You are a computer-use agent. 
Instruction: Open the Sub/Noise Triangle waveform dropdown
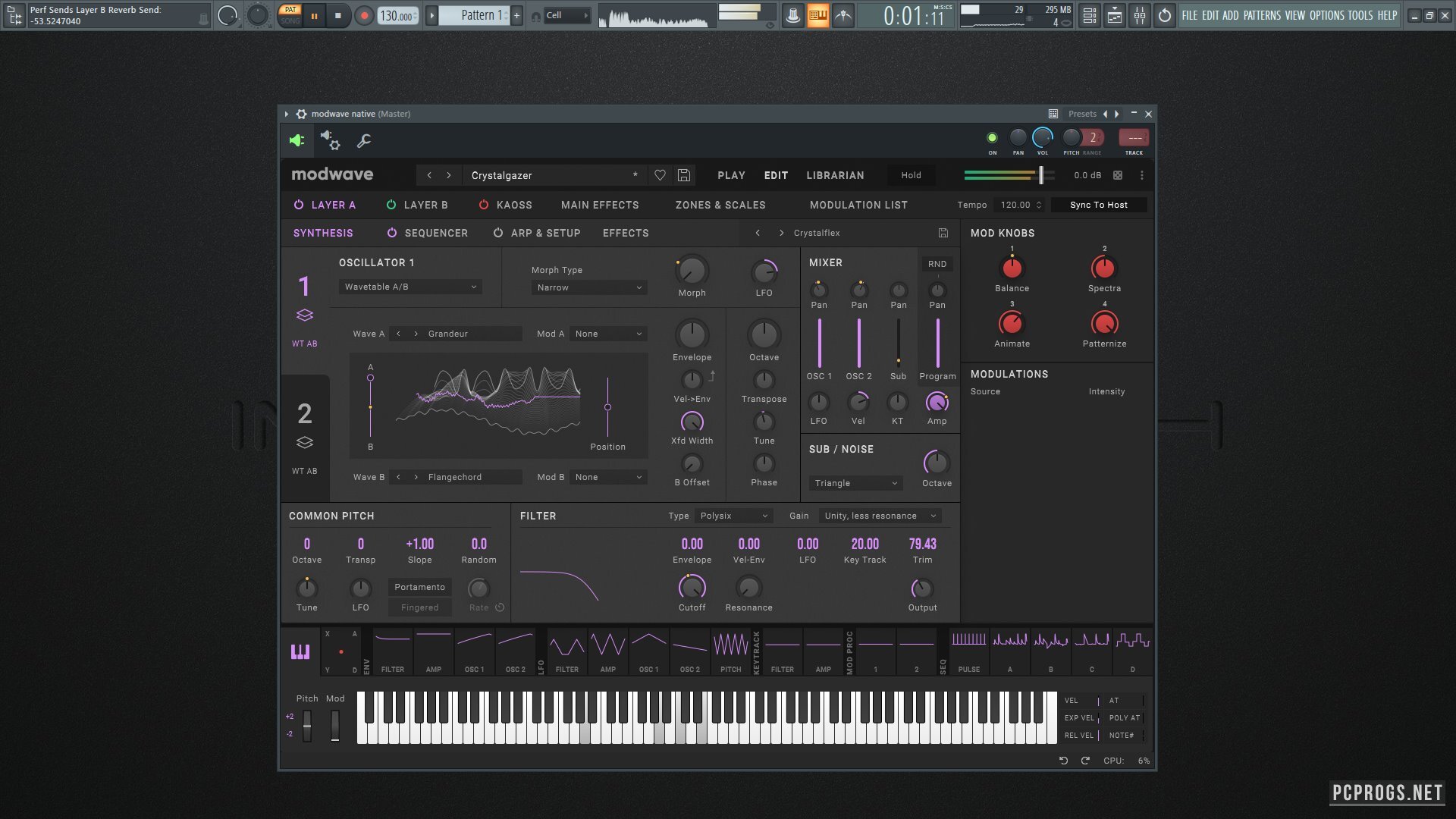tap(855, 483)
